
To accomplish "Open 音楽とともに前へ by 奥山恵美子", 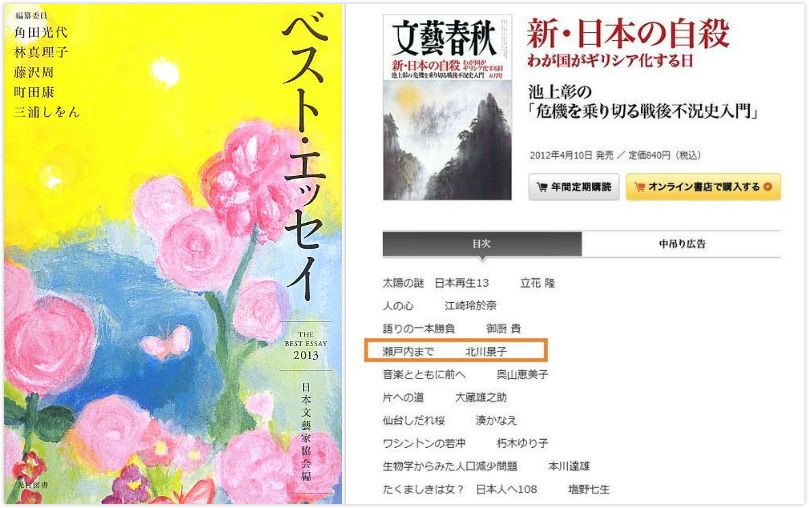I will pyautogui.click(x=465, y=374).
